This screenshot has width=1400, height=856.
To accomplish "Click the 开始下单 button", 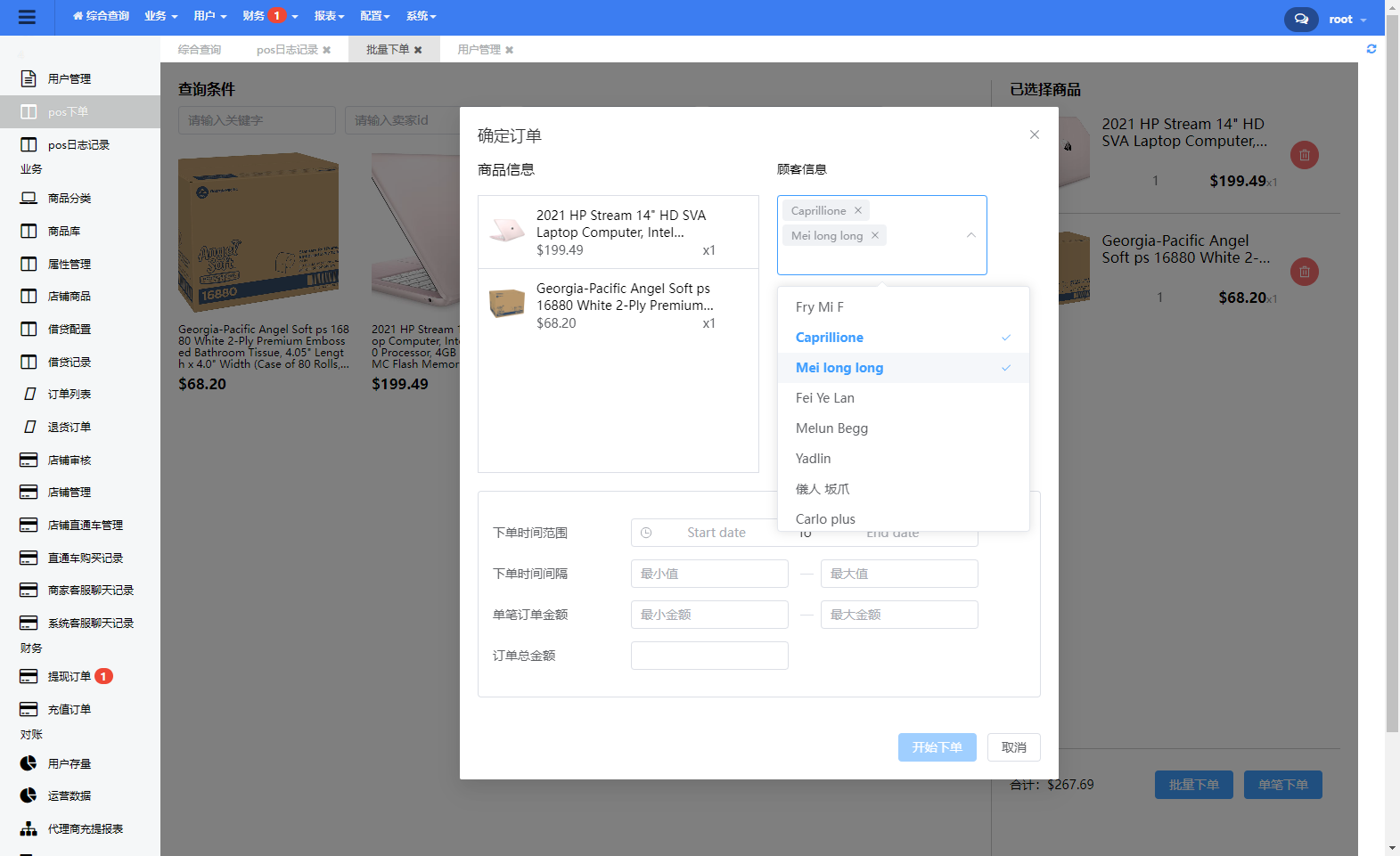I will (x=937, y=747).
